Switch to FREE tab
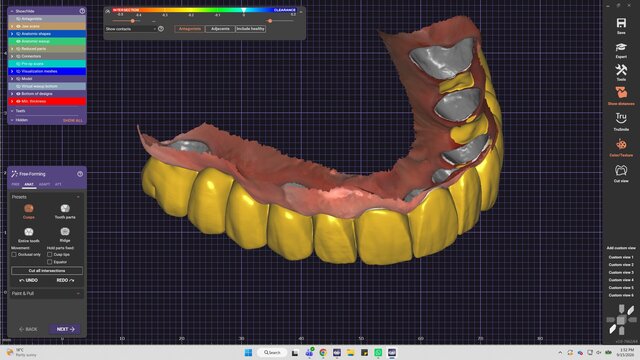640x360 pixels. (15, 184)
